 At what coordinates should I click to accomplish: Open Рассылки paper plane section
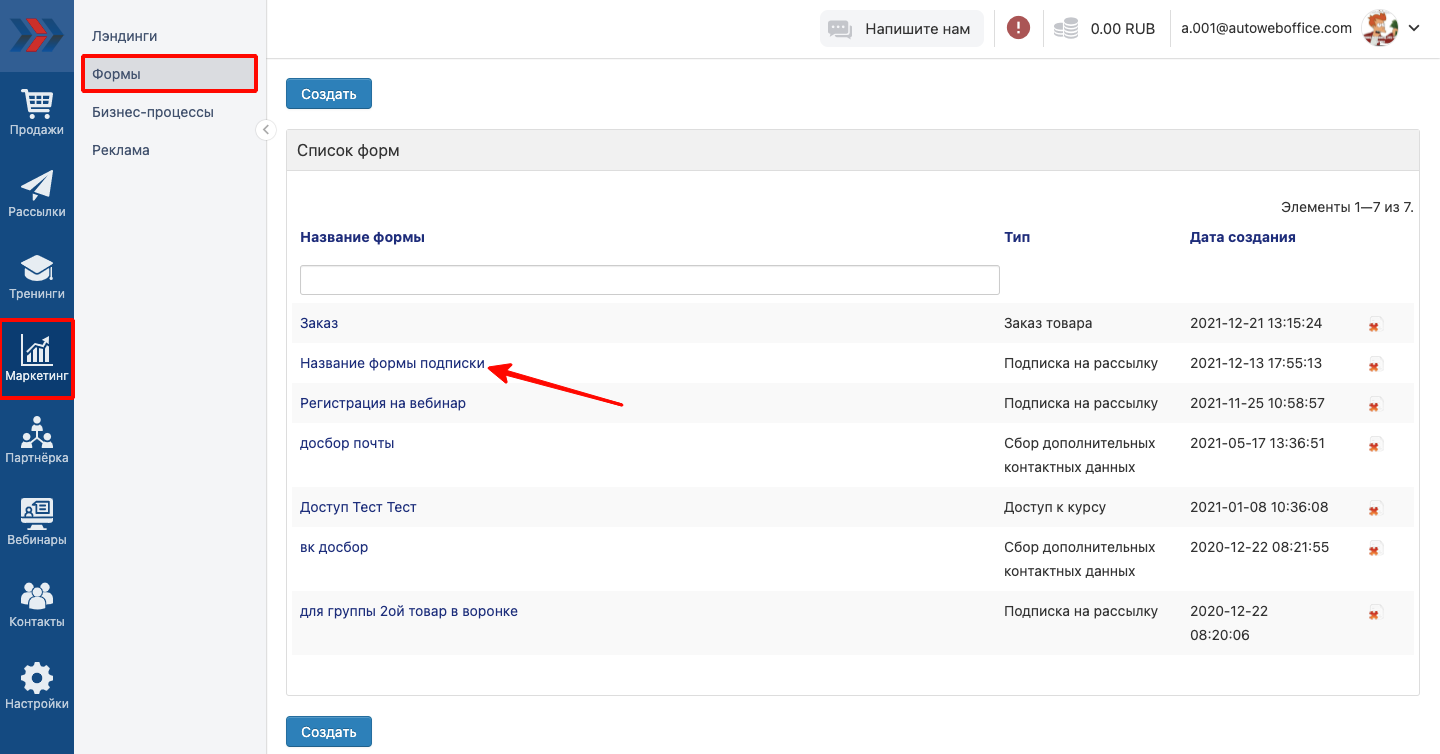tap(37, 194)
